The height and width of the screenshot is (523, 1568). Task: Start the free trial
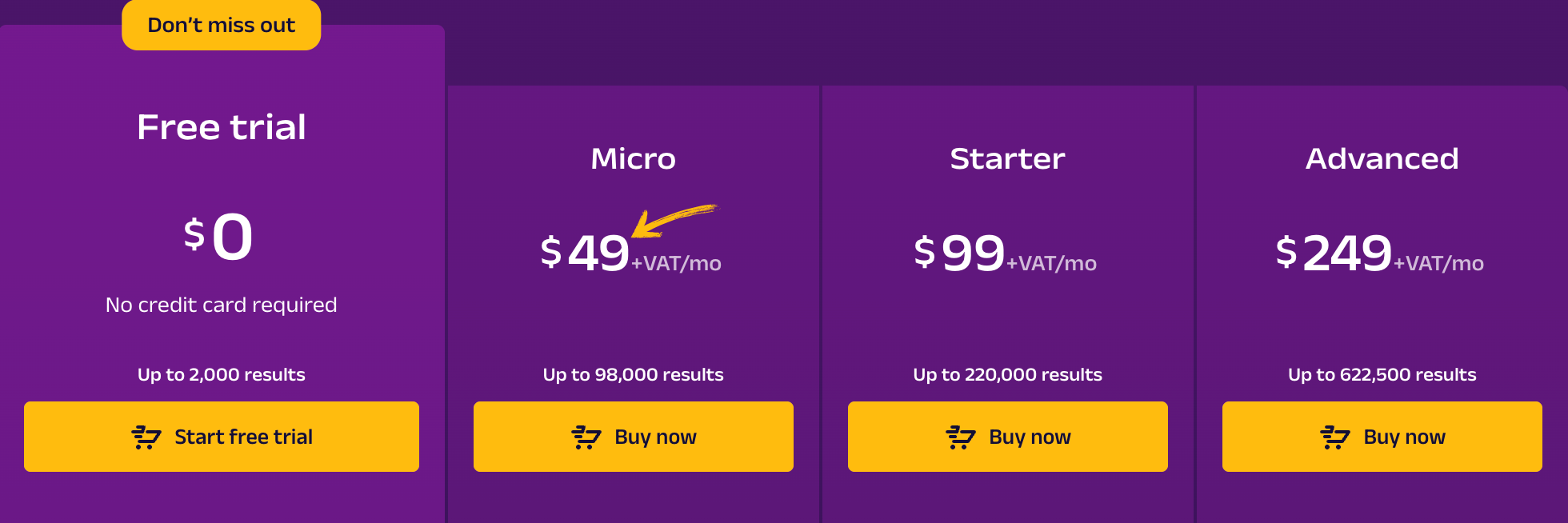[x=222, y=437]
